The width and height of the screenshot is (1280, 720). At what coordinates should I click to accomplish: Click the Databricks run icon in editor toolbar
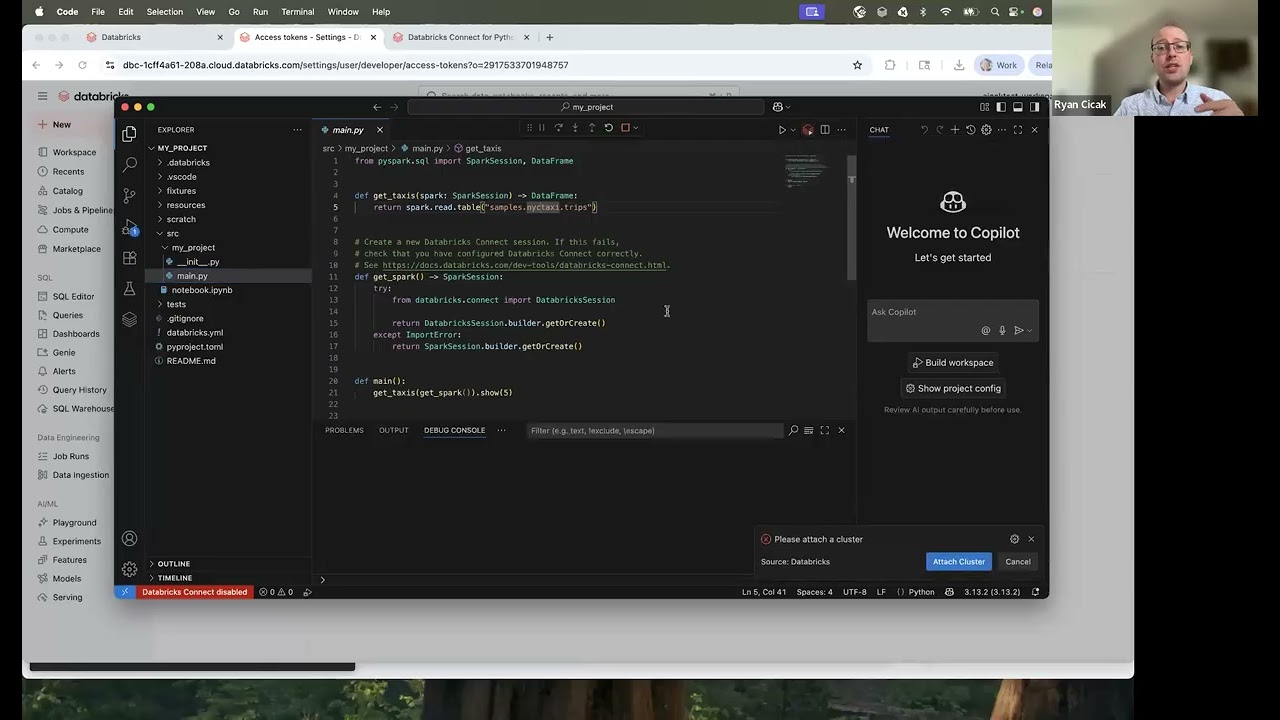point(808,130)
